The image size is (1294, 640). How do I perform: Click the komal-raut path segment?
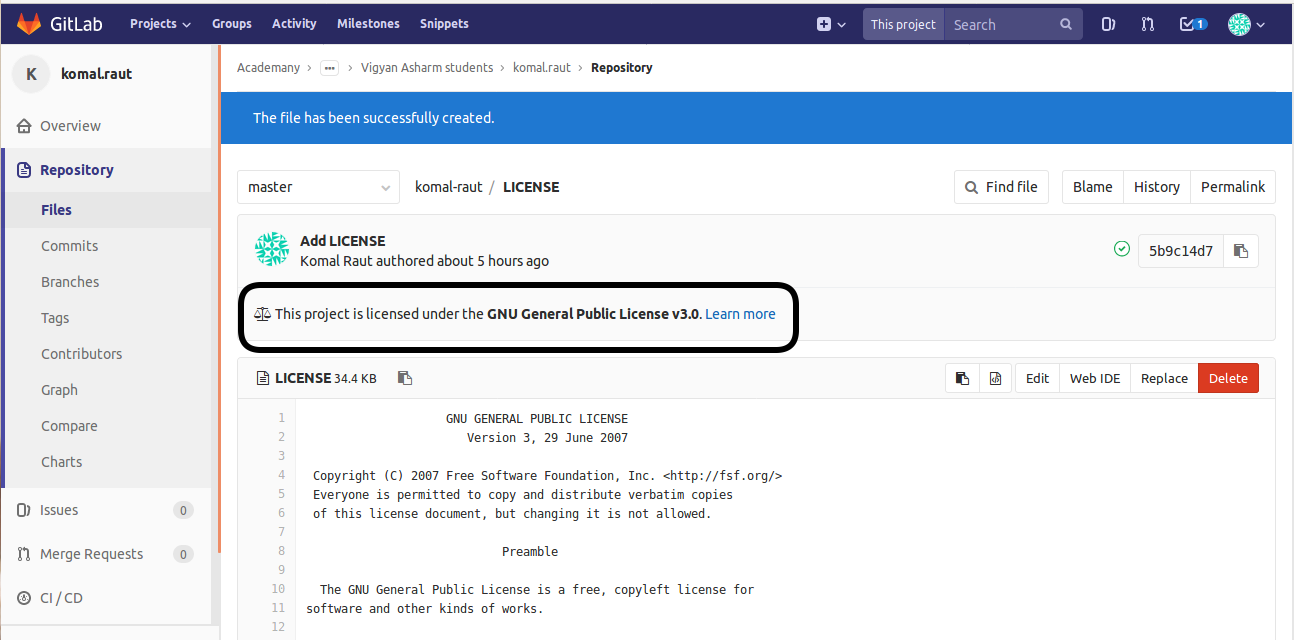(449, 187)
